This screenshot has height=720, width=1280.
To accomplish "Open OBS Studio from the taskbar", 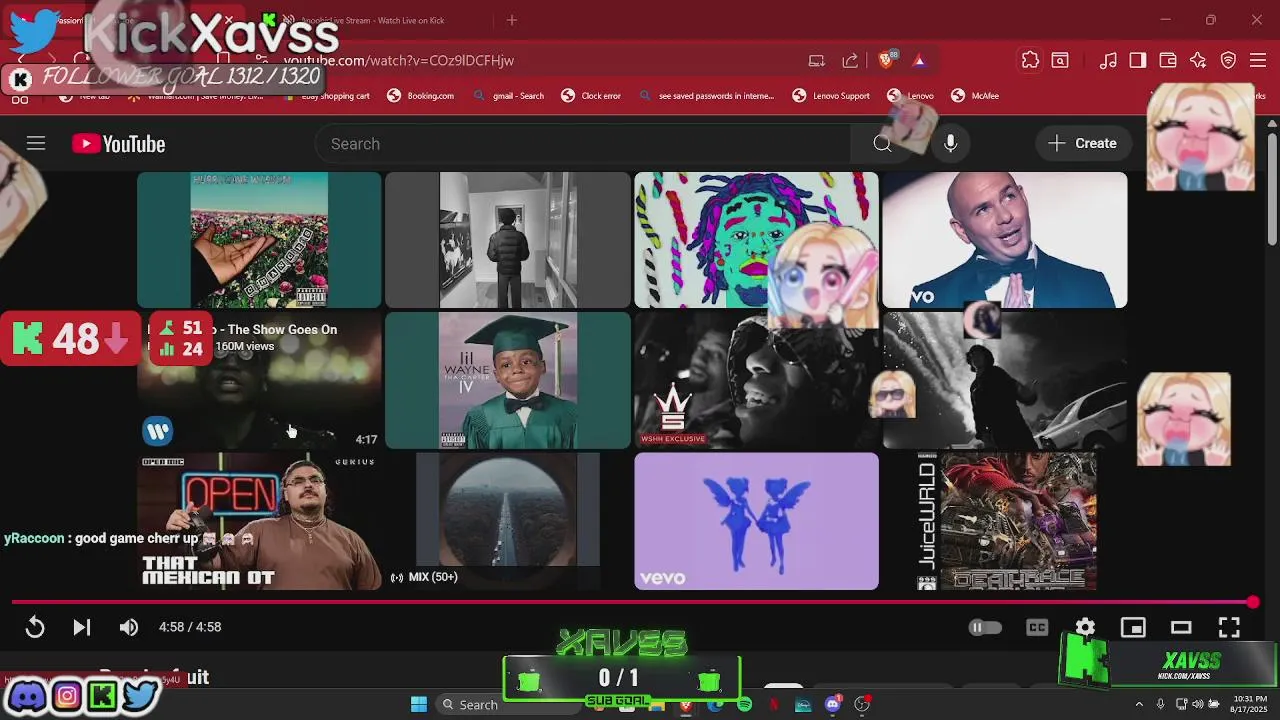I will pos(862,704).
